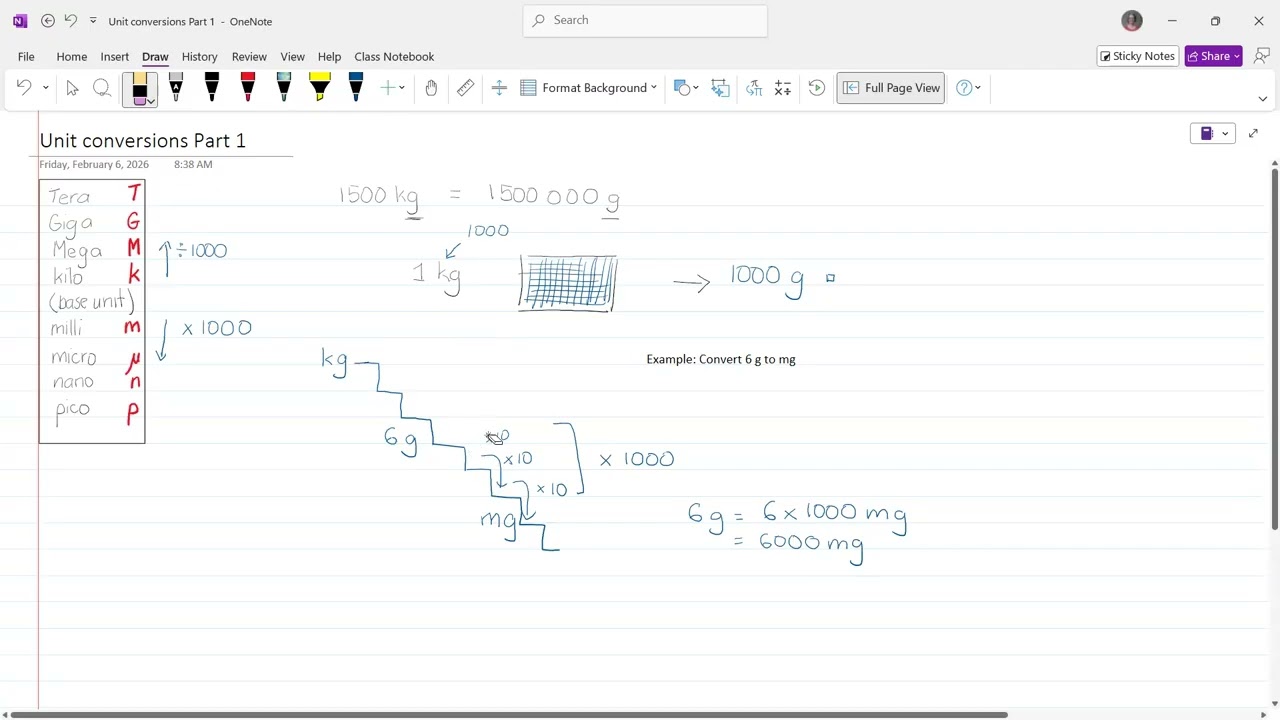The height and width of the screenshot is (720, 1280).
Task: Expand the page with diagonal arrows
Action: [1253, 134]
